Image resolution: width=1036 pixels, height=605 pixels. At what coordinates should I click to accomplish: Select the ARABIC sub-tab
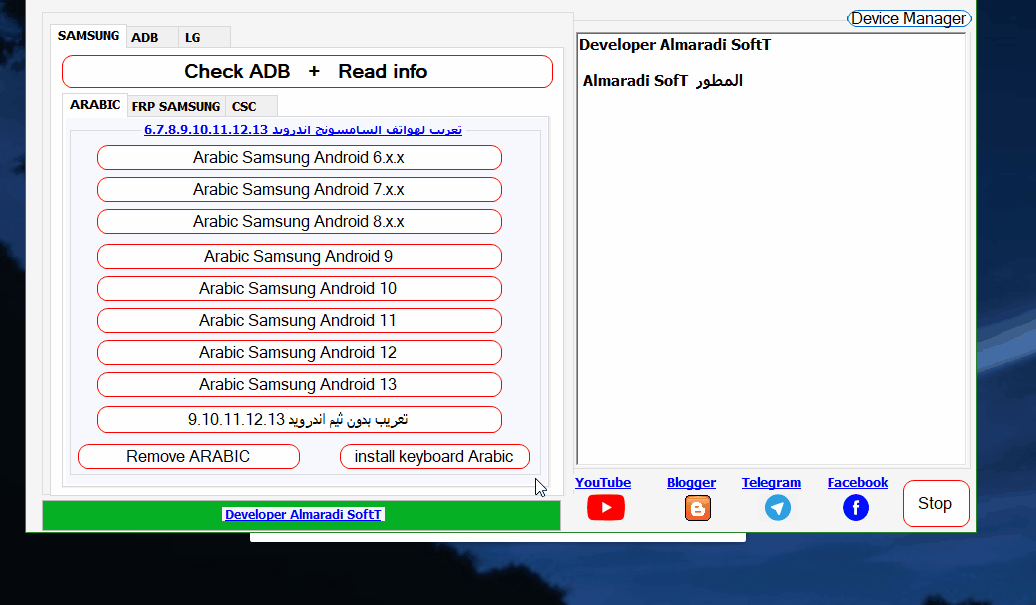click(x=95, y=105)
